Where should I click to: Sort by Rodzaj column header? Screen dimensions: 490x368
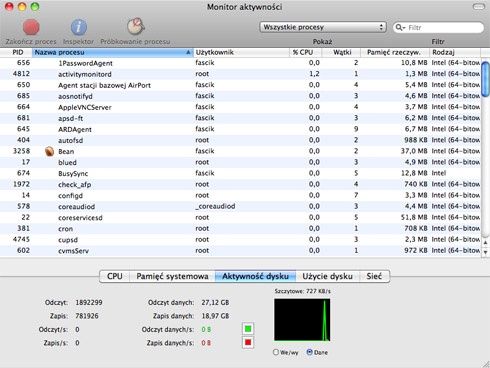click(x=455, y=52)
